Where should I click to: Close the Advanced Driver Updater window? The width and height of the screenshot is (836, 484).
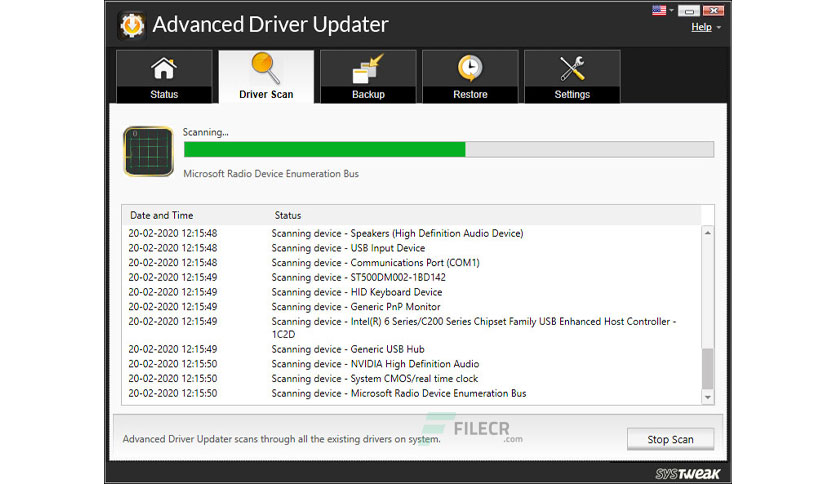pos(713,11)
